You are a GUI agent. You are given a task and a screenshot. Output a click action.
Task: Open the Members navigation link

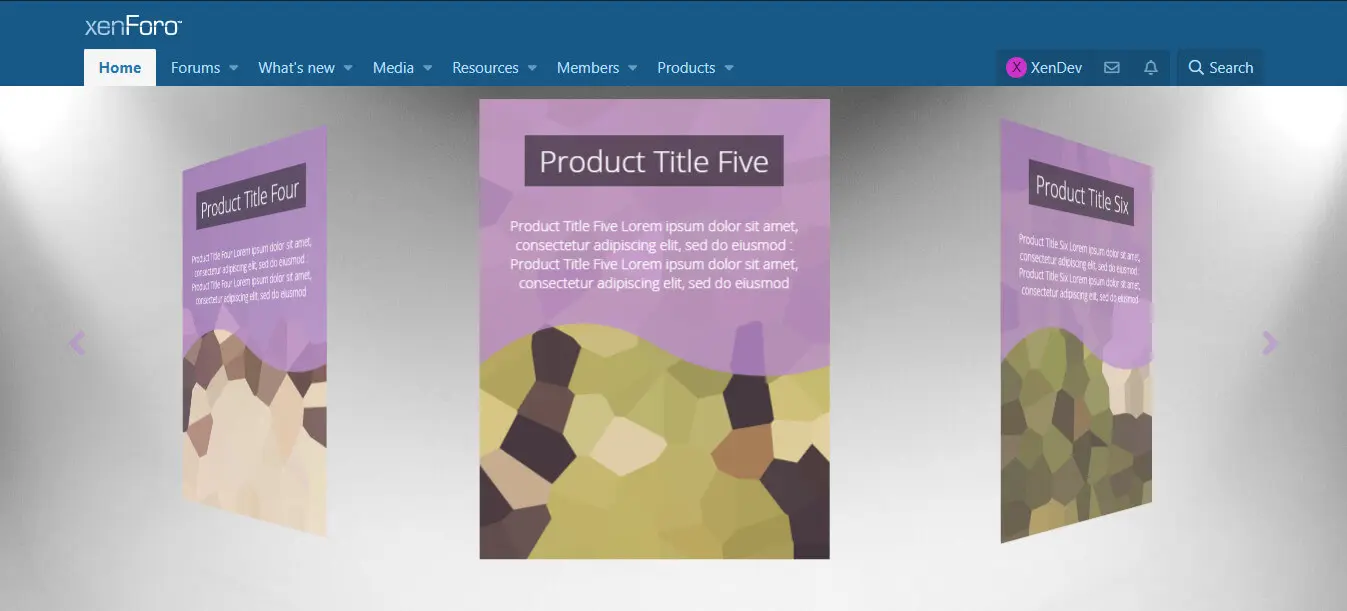[588, 68]
